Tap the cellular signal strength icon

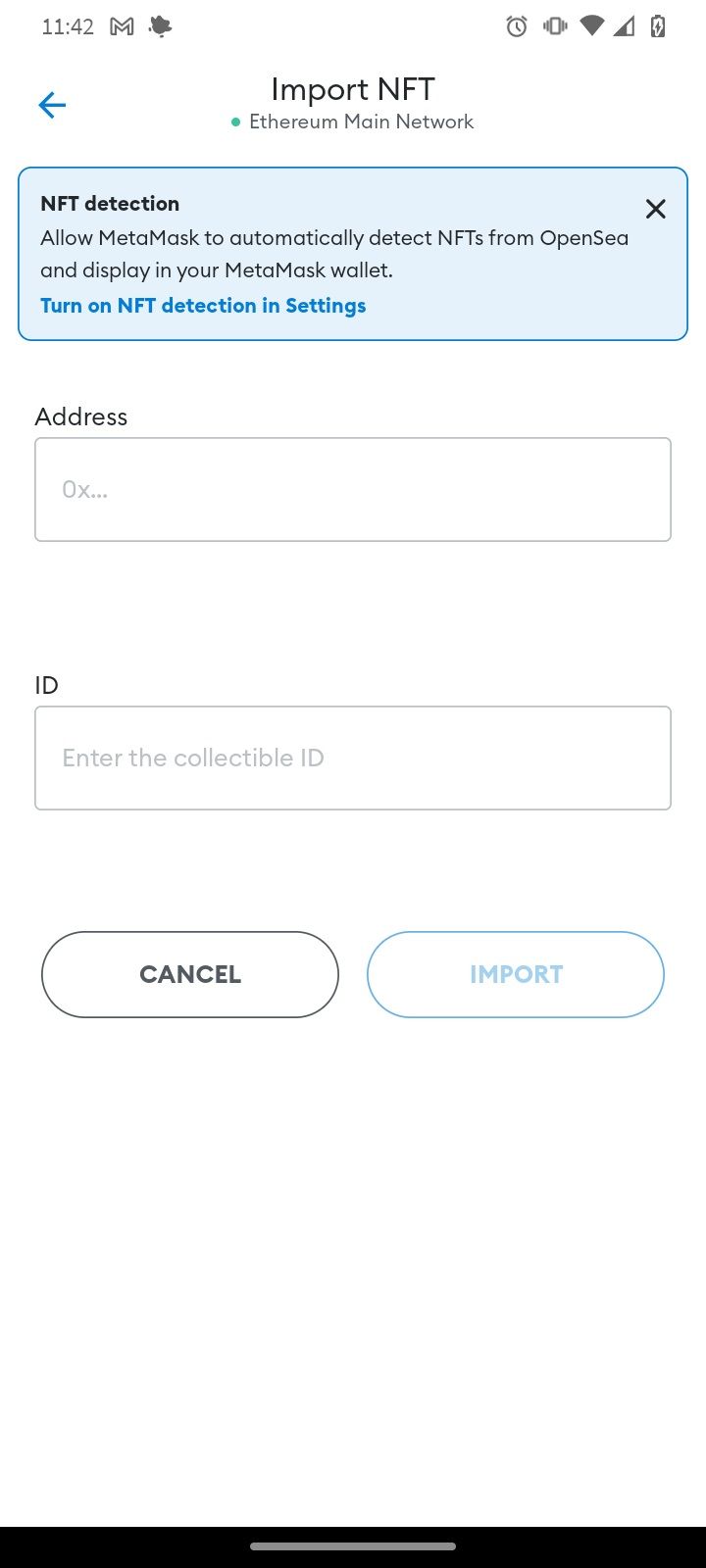tap(624, 26)
